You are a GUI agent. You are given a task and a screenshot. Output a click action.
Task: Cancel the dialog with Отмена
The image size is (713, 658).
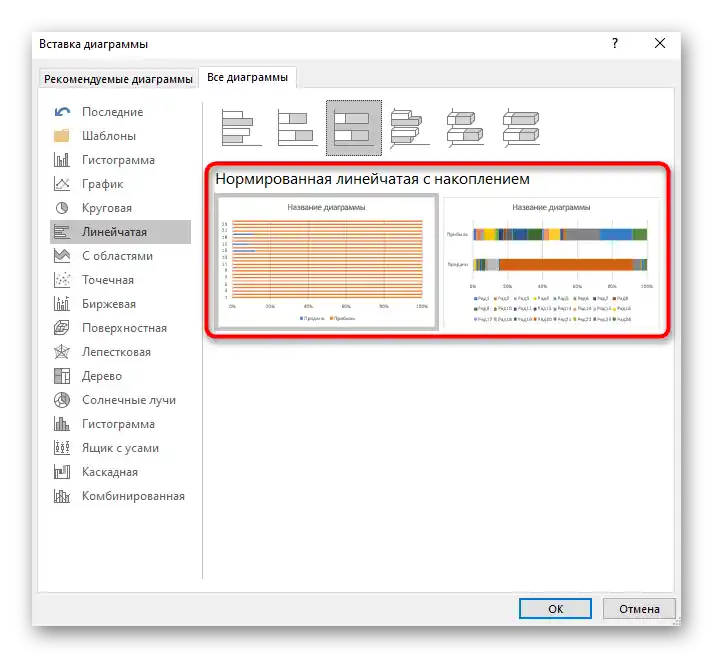[x=639, y=608]
